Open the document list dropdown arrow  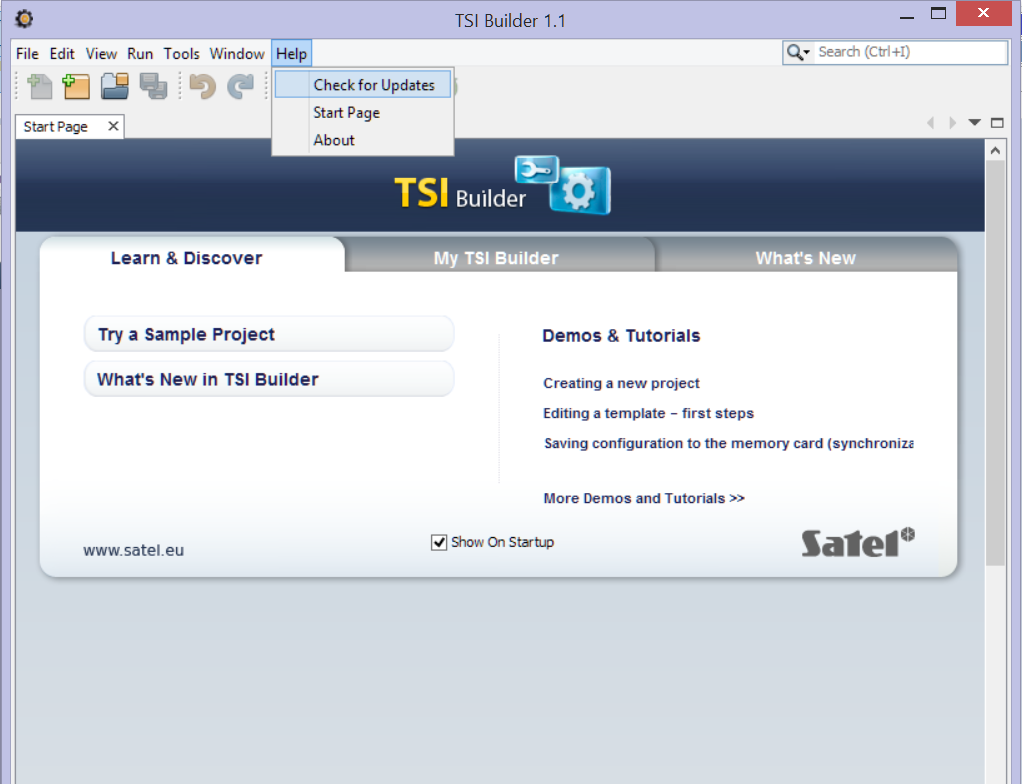click(974, 123)
